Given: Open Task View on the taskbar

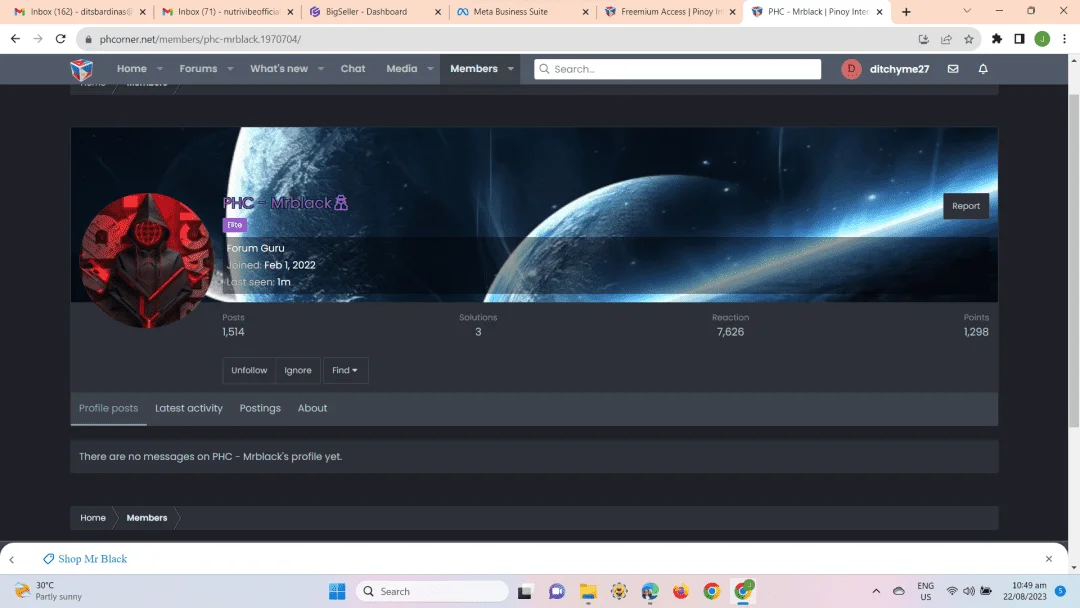Looking at the screenshot, I should click(x=526, y=591).
